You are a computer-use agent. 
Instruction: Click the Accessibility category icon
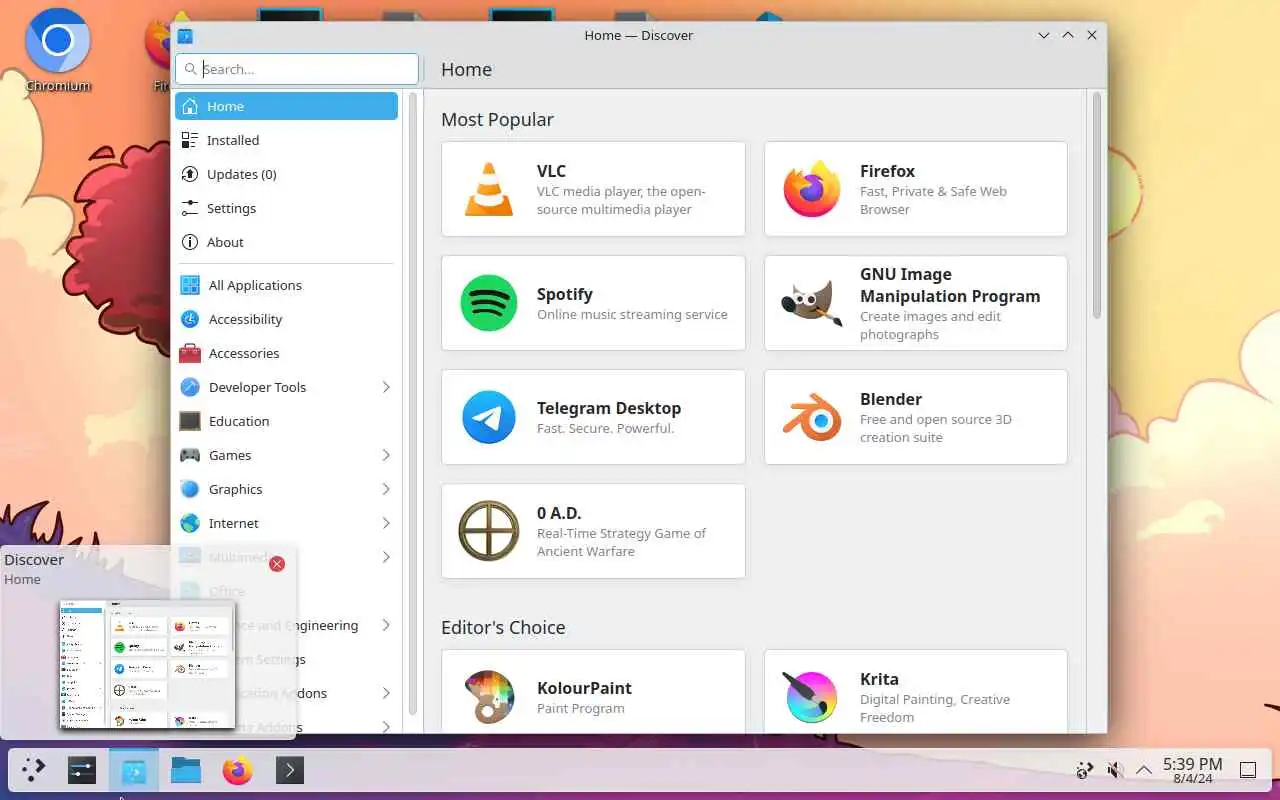pos(190,319)
